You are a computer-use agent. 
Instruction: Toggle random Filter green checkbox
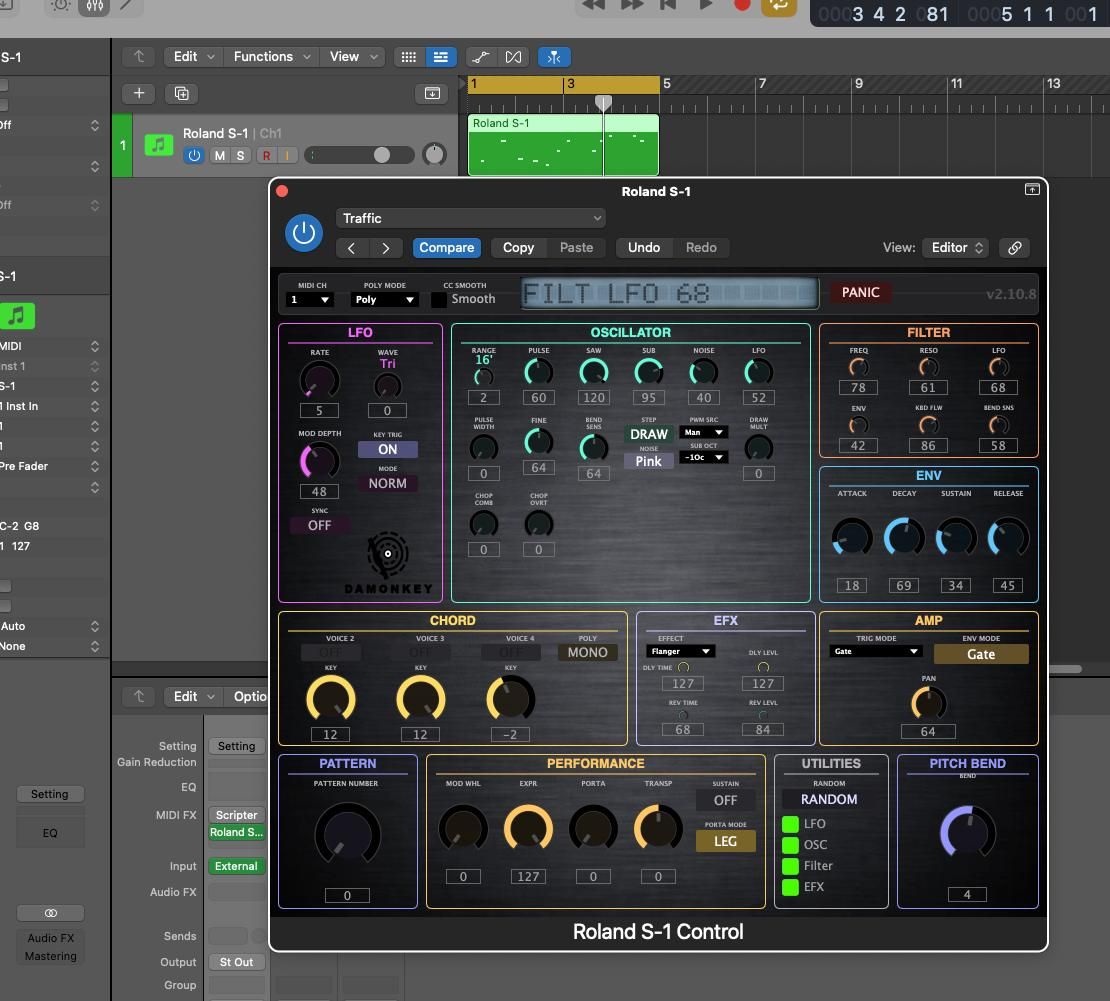coord(790,866)
